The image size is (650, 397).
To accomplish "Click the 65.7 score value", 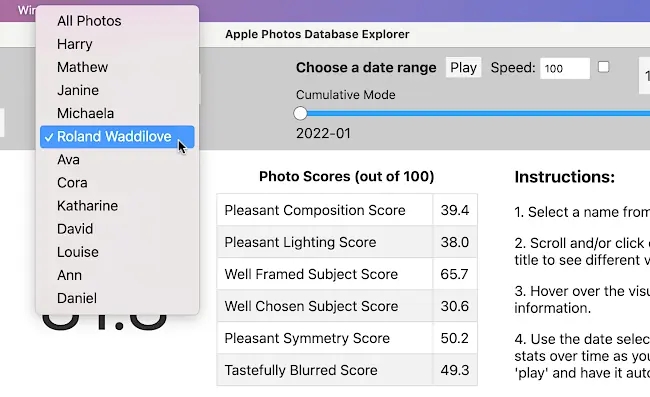I will tap(454, 274).
